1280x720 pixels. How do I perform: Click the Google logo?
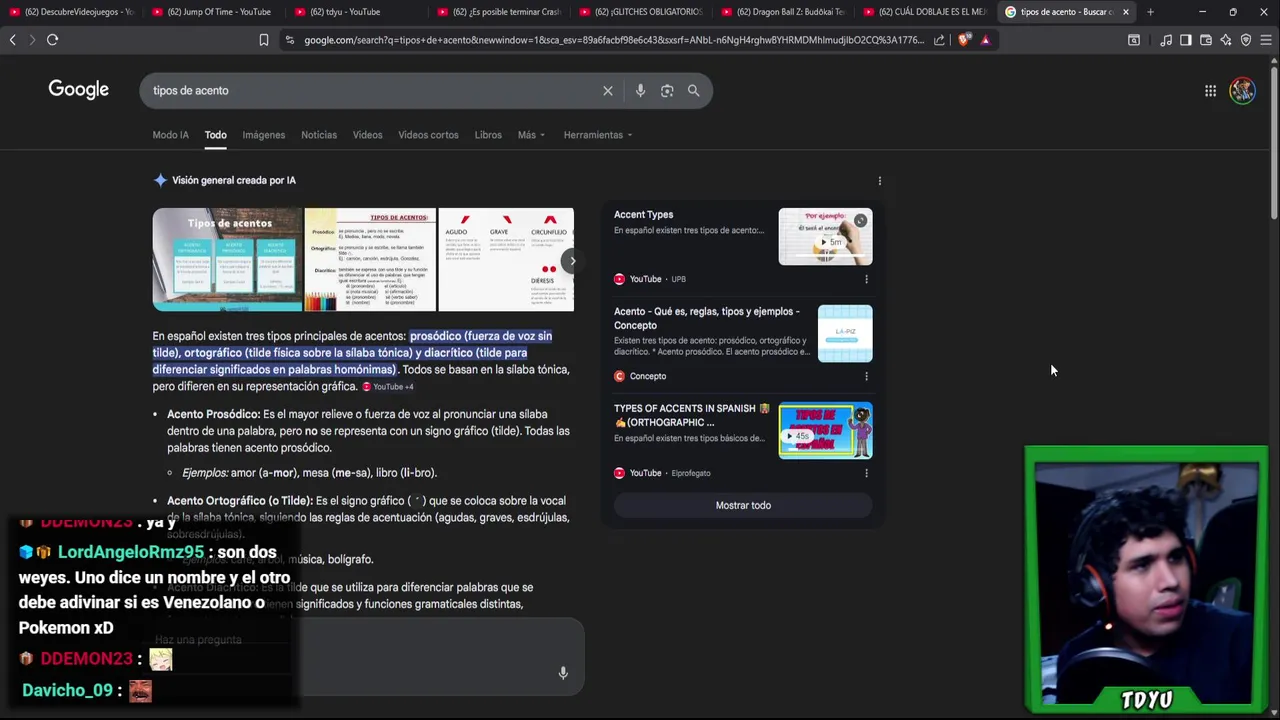coord(78,90)
